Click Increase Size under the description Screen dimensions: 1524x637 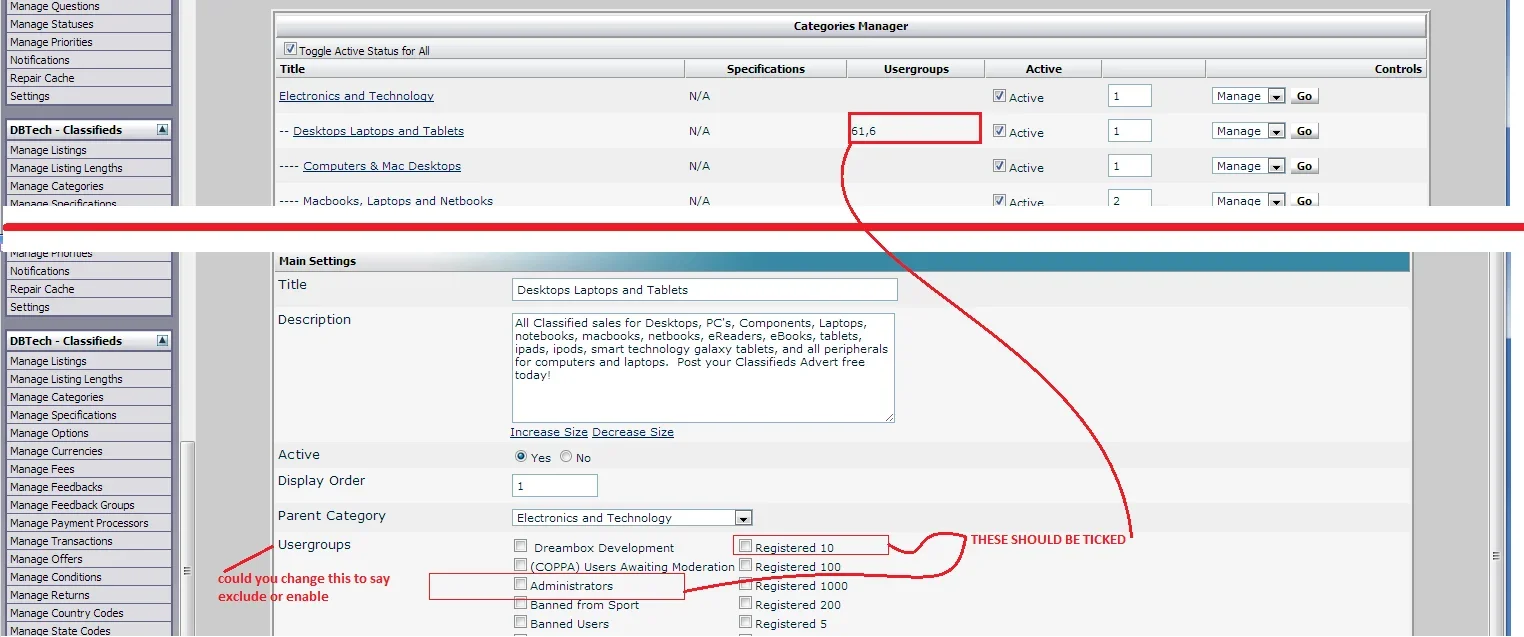[549, 432]
